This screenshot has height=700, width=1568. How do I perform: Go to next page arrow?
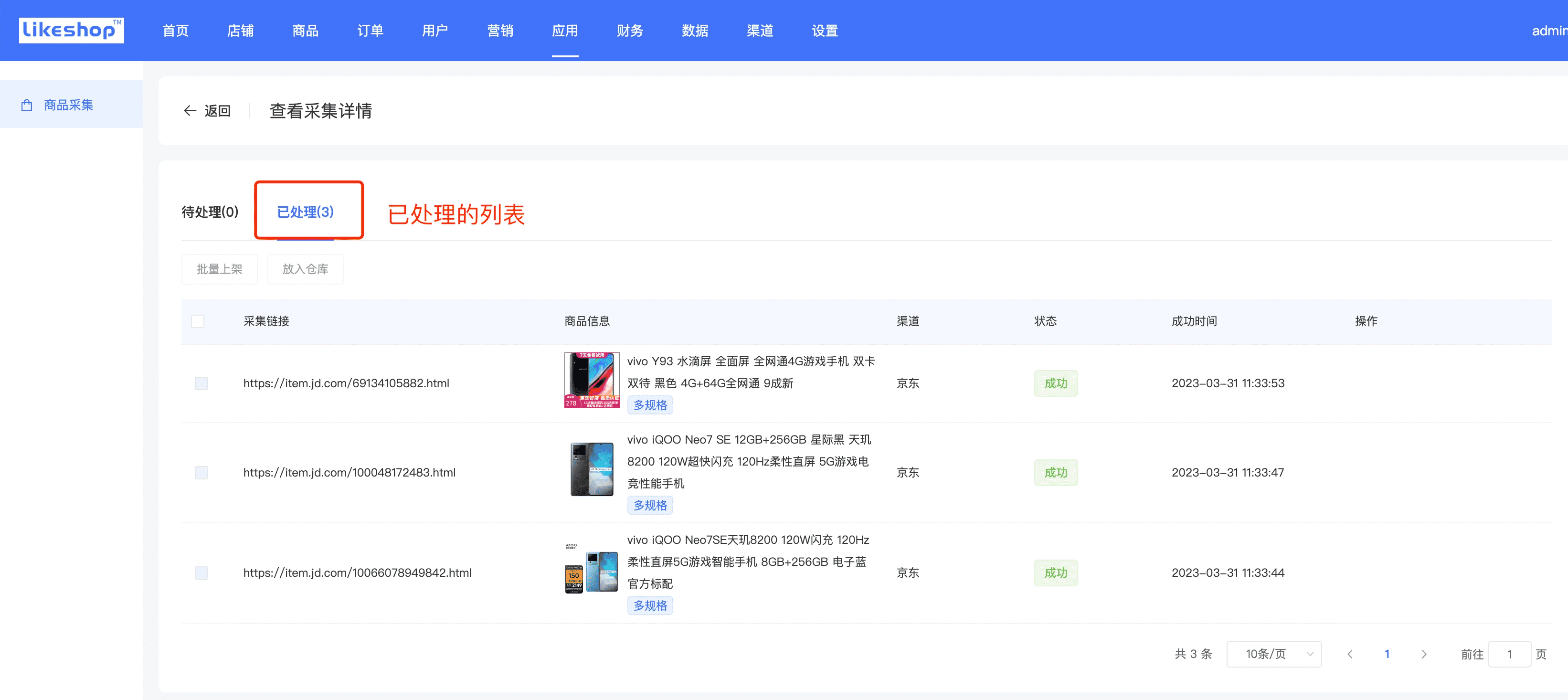pos(1424,654)
